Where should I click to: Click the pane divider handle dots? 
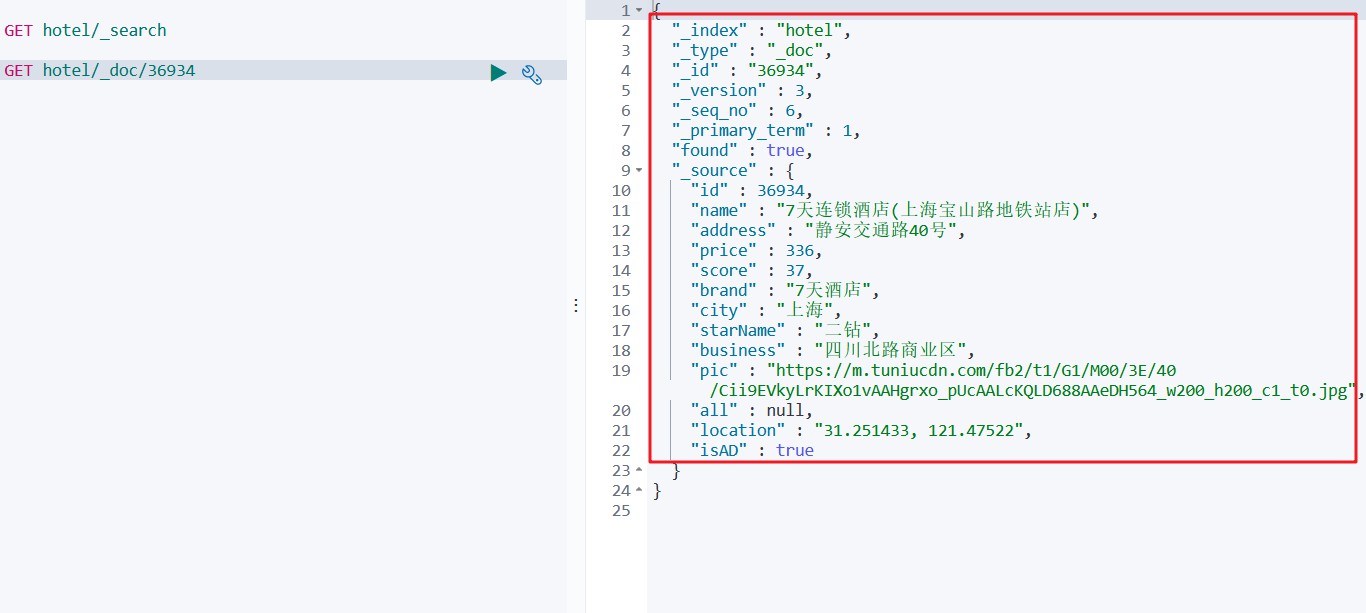tap(576, 306)
